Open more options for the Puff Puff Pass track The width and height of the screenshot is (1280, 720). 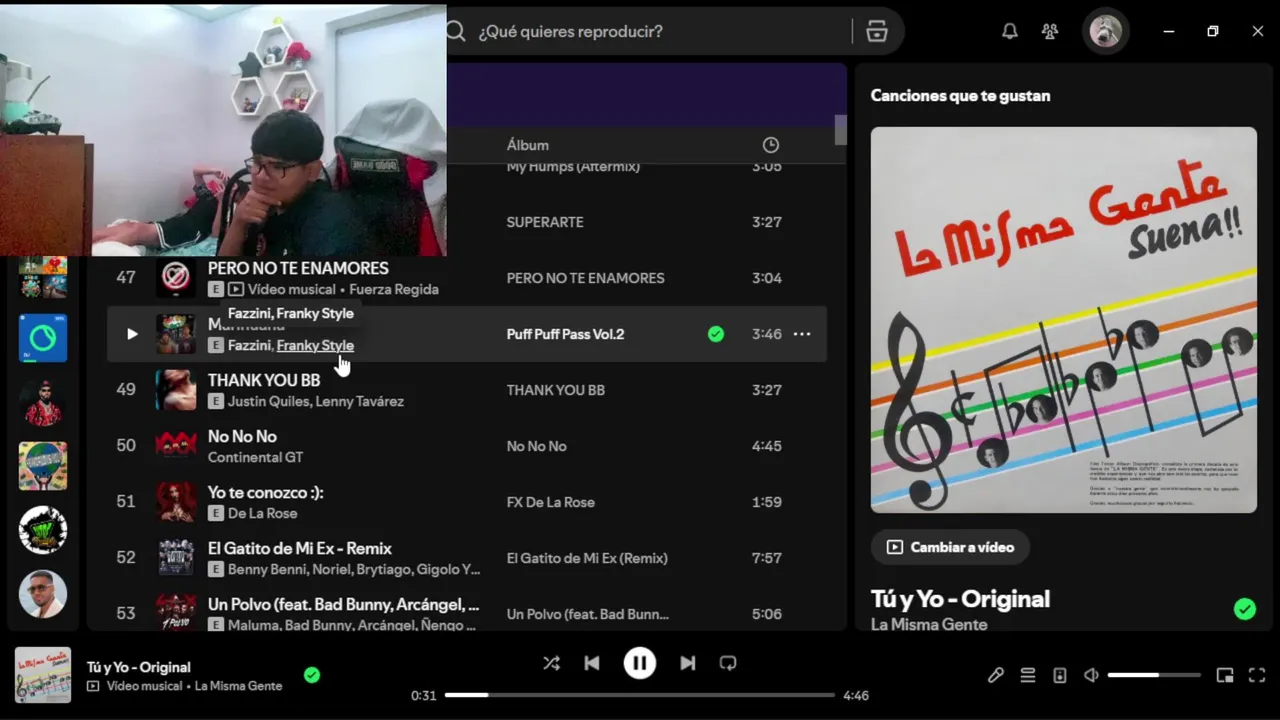click(802, 334)
